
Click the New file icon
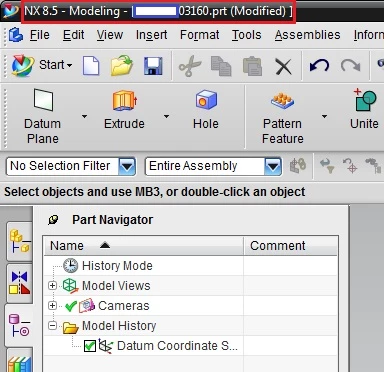coord(91,66)
